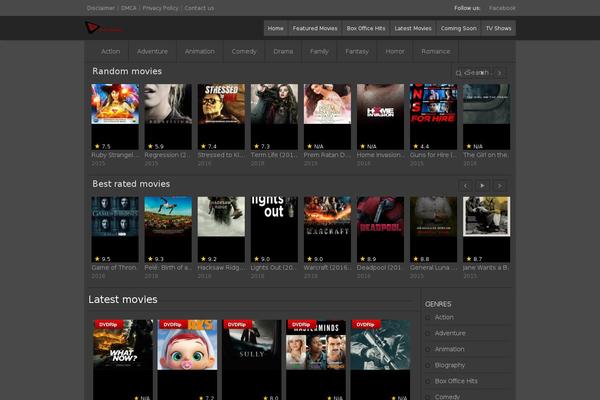Select Action in genre bar
Screen dimensions: 600x400
point(111,51)
